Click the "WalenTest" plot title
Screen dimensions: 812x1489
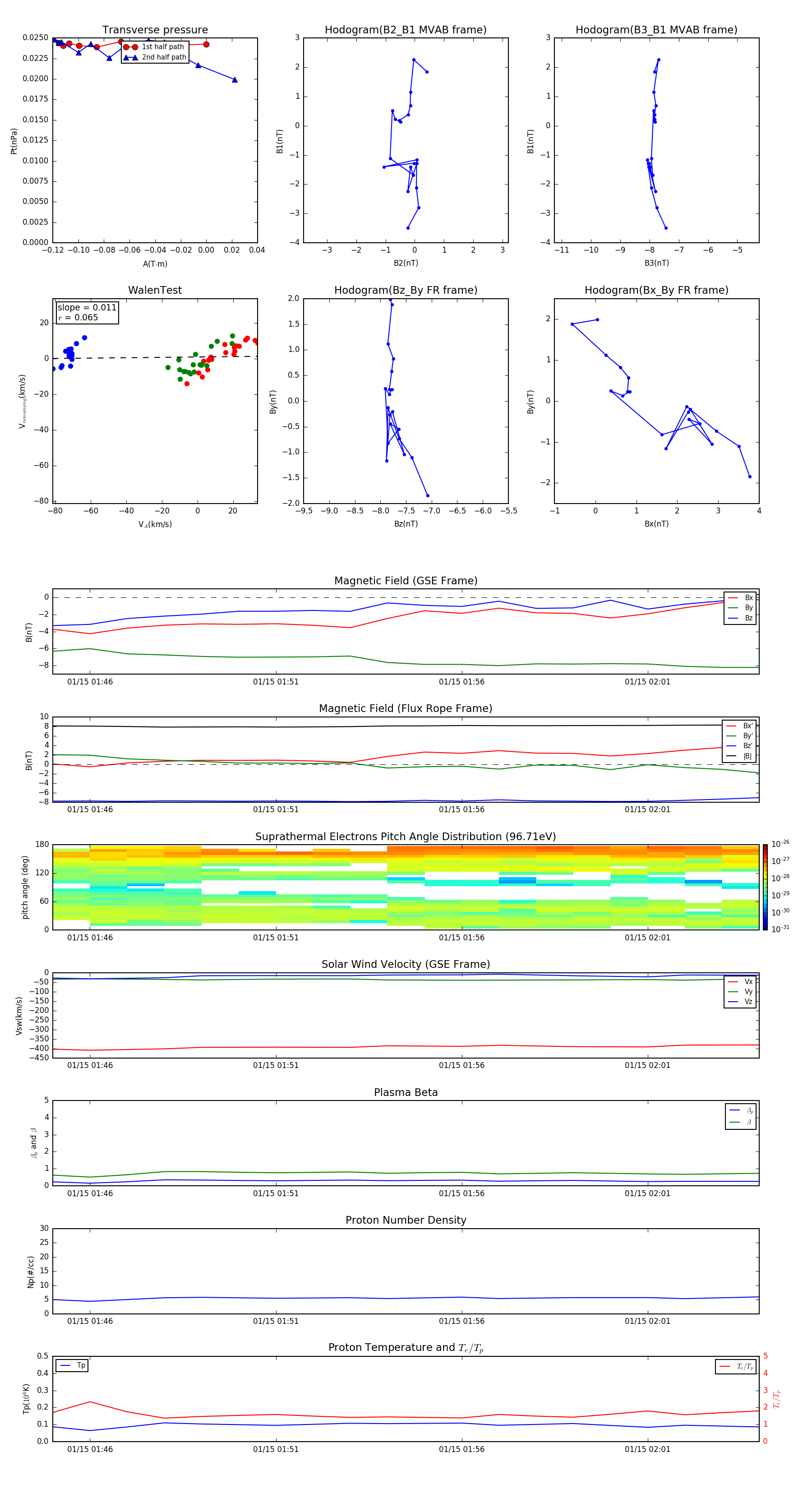(x=155, y=290)
